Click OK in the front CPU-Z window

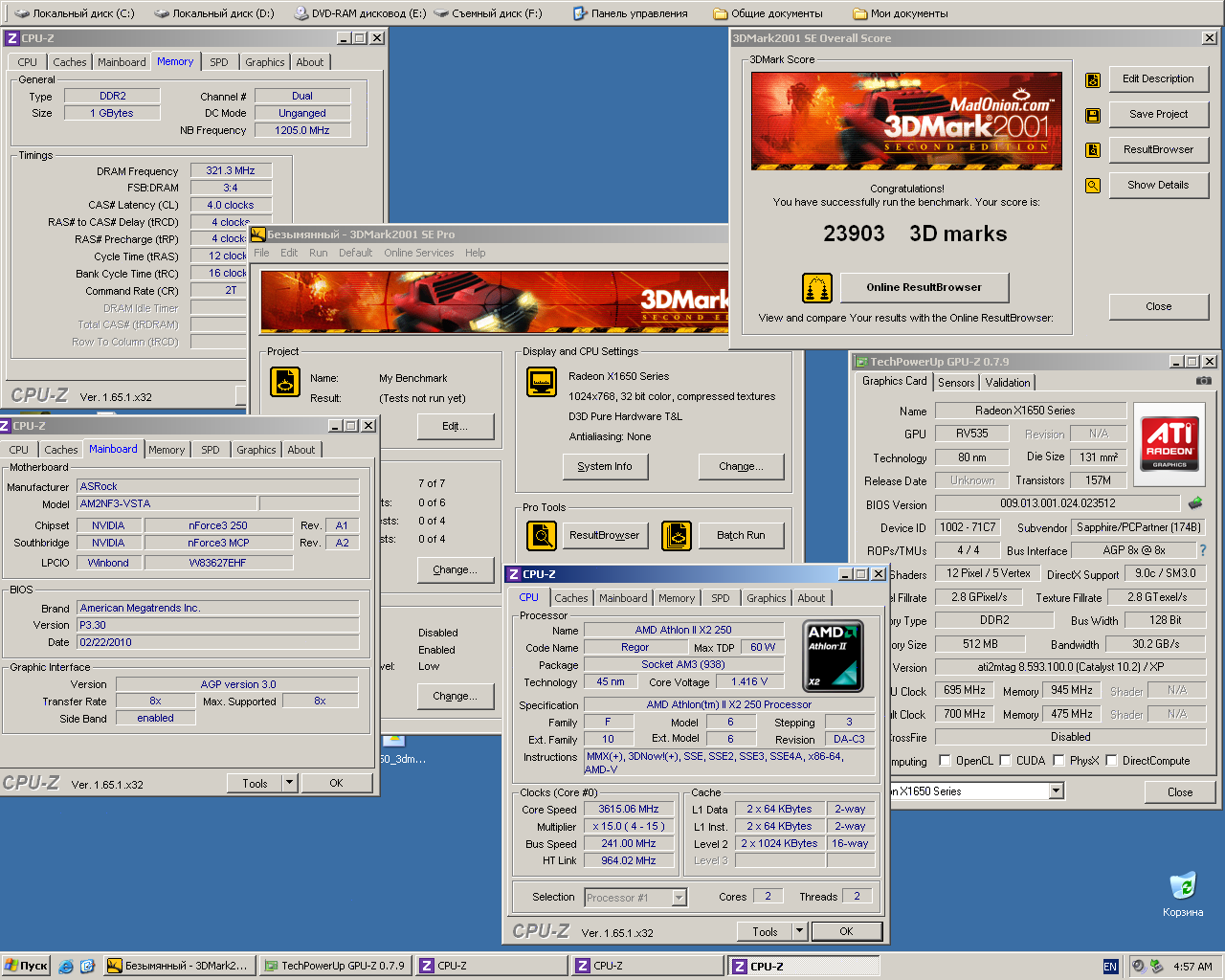click(846, 931)
